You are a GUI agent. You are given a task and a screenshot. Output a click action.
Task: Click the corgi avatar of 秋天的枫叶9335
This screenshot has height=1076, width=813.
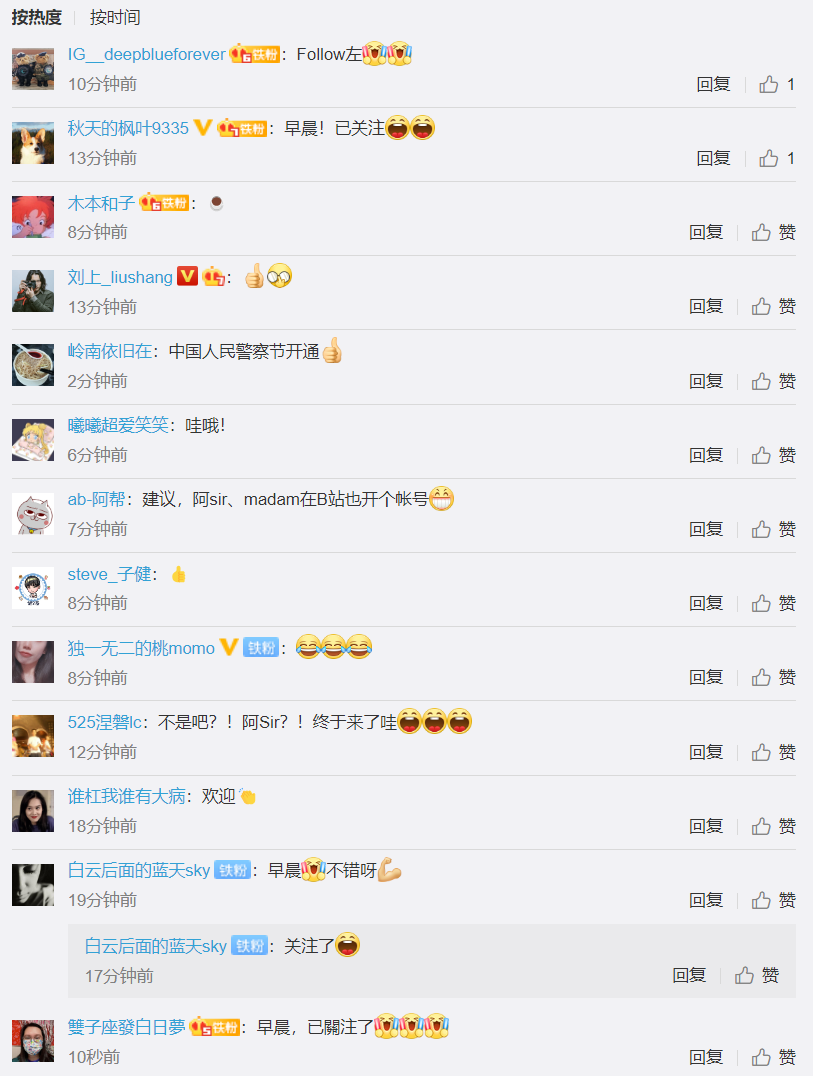pyautogui.click(x=33, y=143)
